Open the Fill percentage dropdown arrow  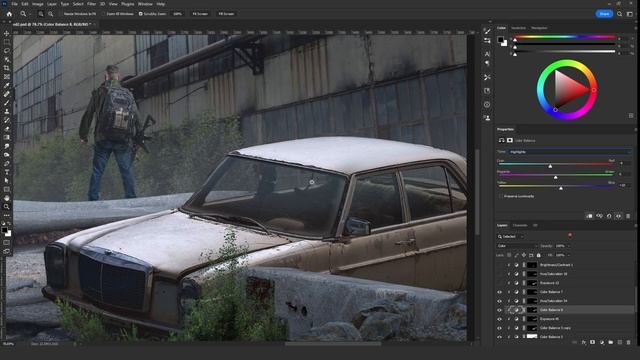point(569,255)
